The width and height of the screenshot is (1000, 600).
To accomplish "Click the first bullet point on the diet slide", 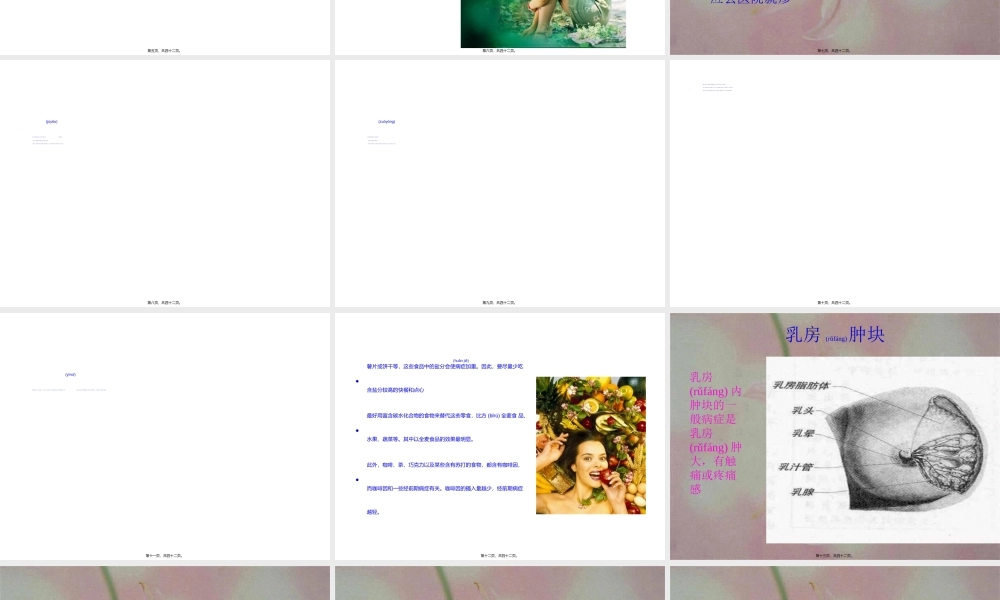I will coord(358,382).
